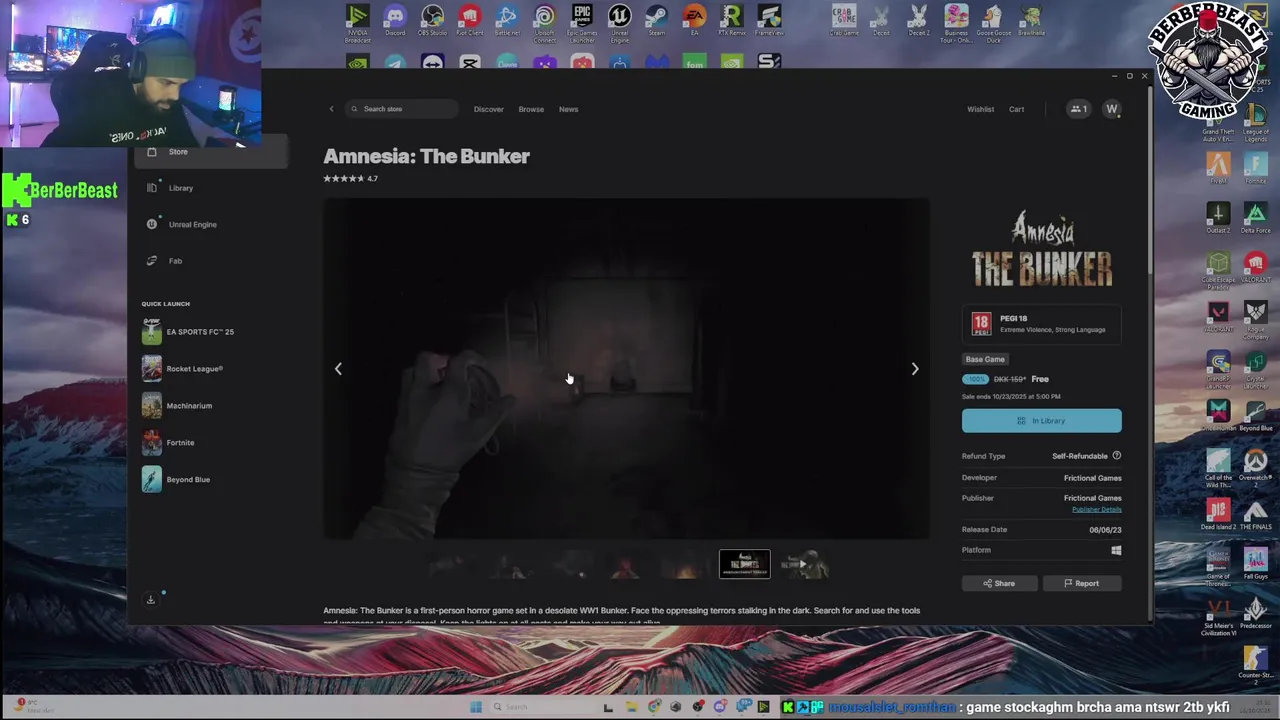Click the Windows platform icon
Image resolution: width=1280 pixels, height=720 pixels.
pos(1116,550)
